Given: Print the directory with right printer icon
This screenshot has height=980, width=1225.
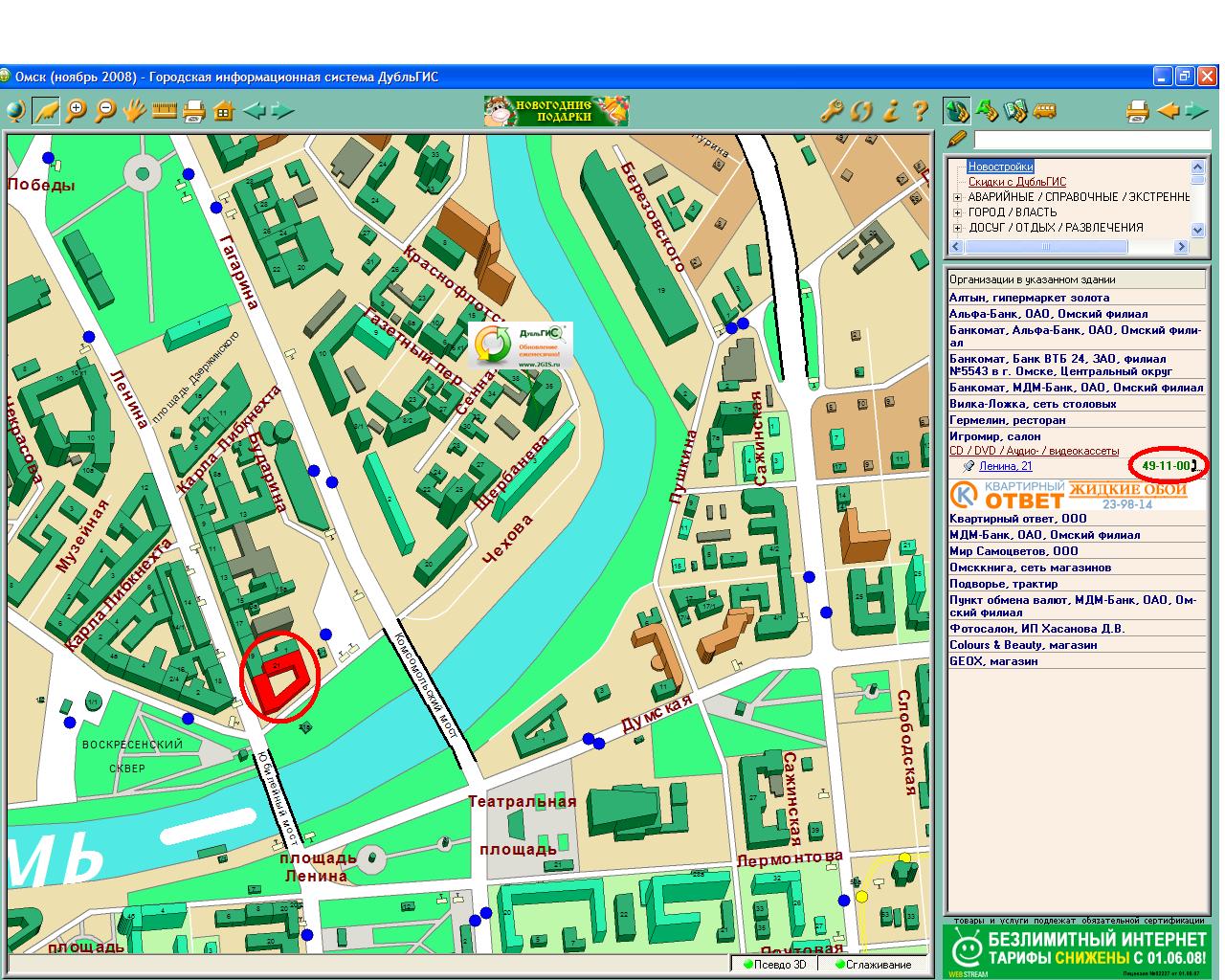Looking at the screenshot, I should [x=1137, y=111].
